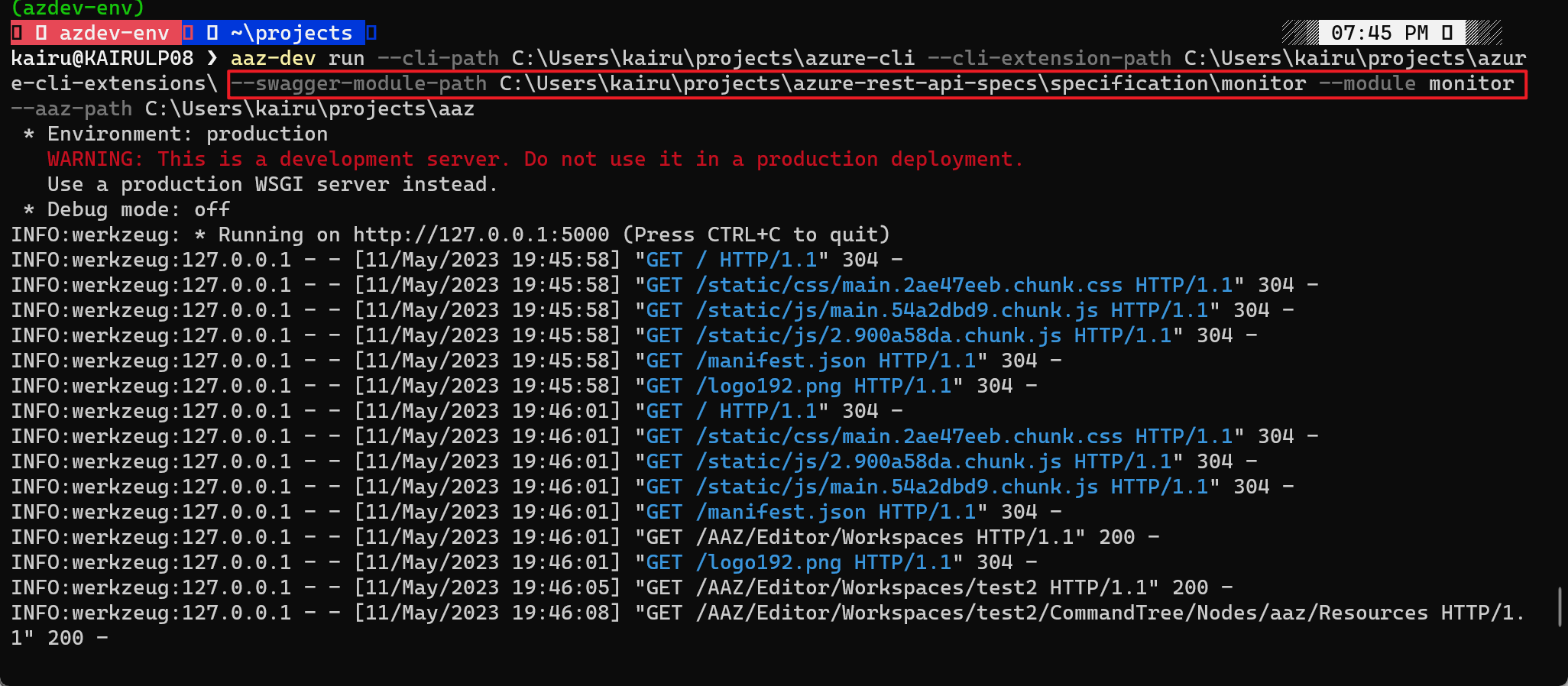Click 2.900a58da.chunk.js request at 19:45:58
The height and width of the screenshot is (686, 1568).
click(909, 335)
